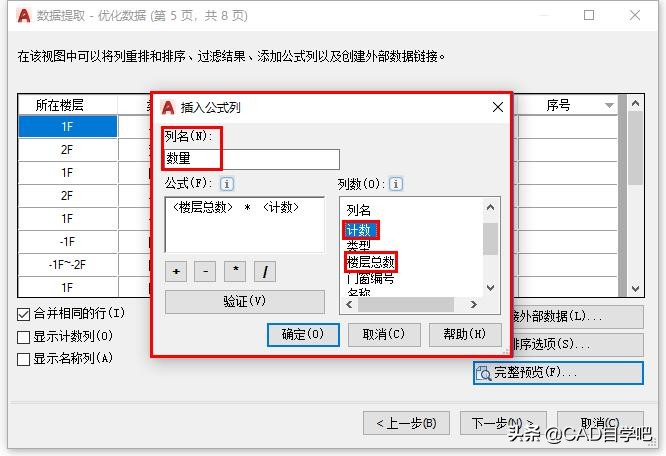Click the AutoCAD logo in wizard title bar
Viewport: 666px width, 456px height.
click(x=24, y=16)
